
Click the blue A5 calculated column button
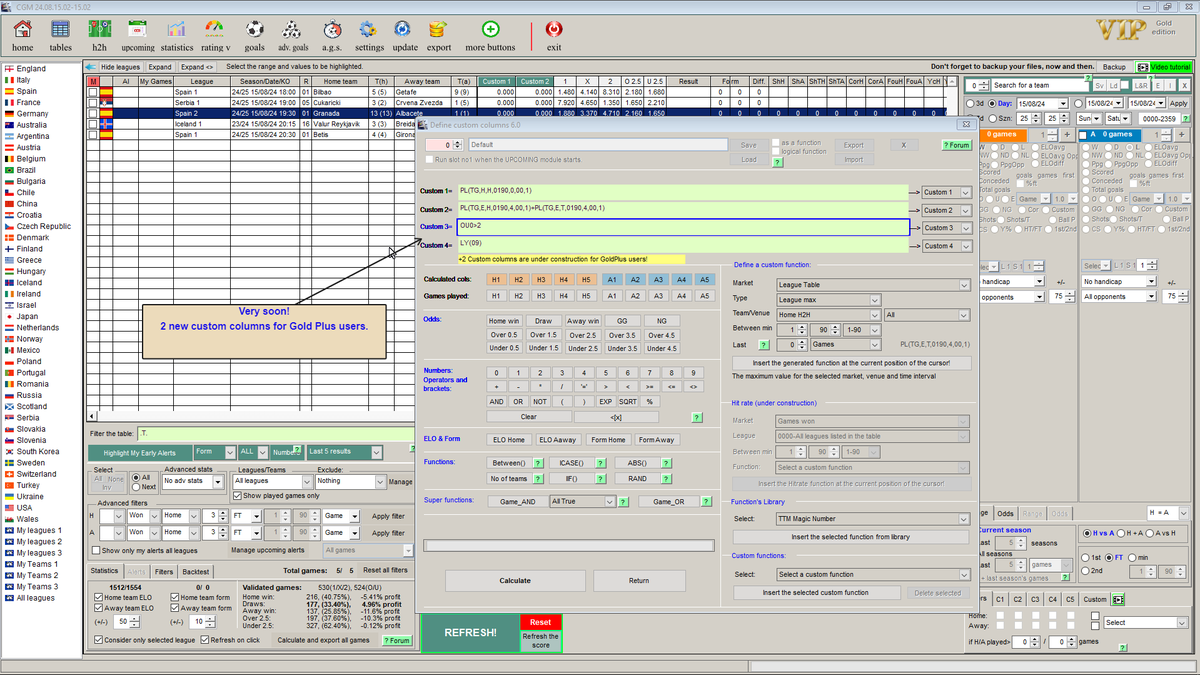pyautogui.click(x=705, y=280)
